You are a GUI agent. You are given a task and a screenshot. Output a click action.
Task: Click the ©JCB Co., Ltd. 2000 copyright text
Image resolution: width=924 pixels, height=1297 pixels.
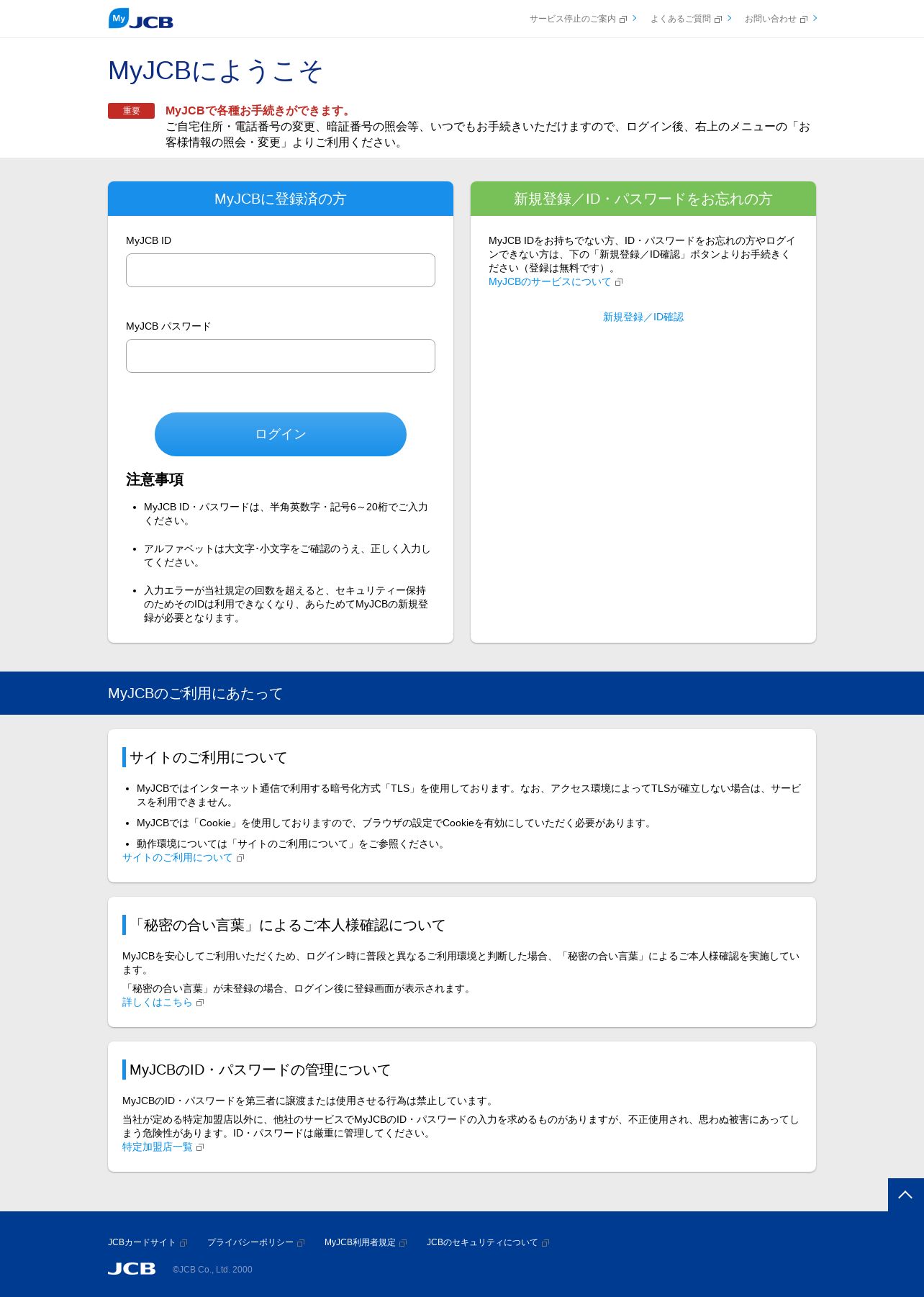(212, 1270)
